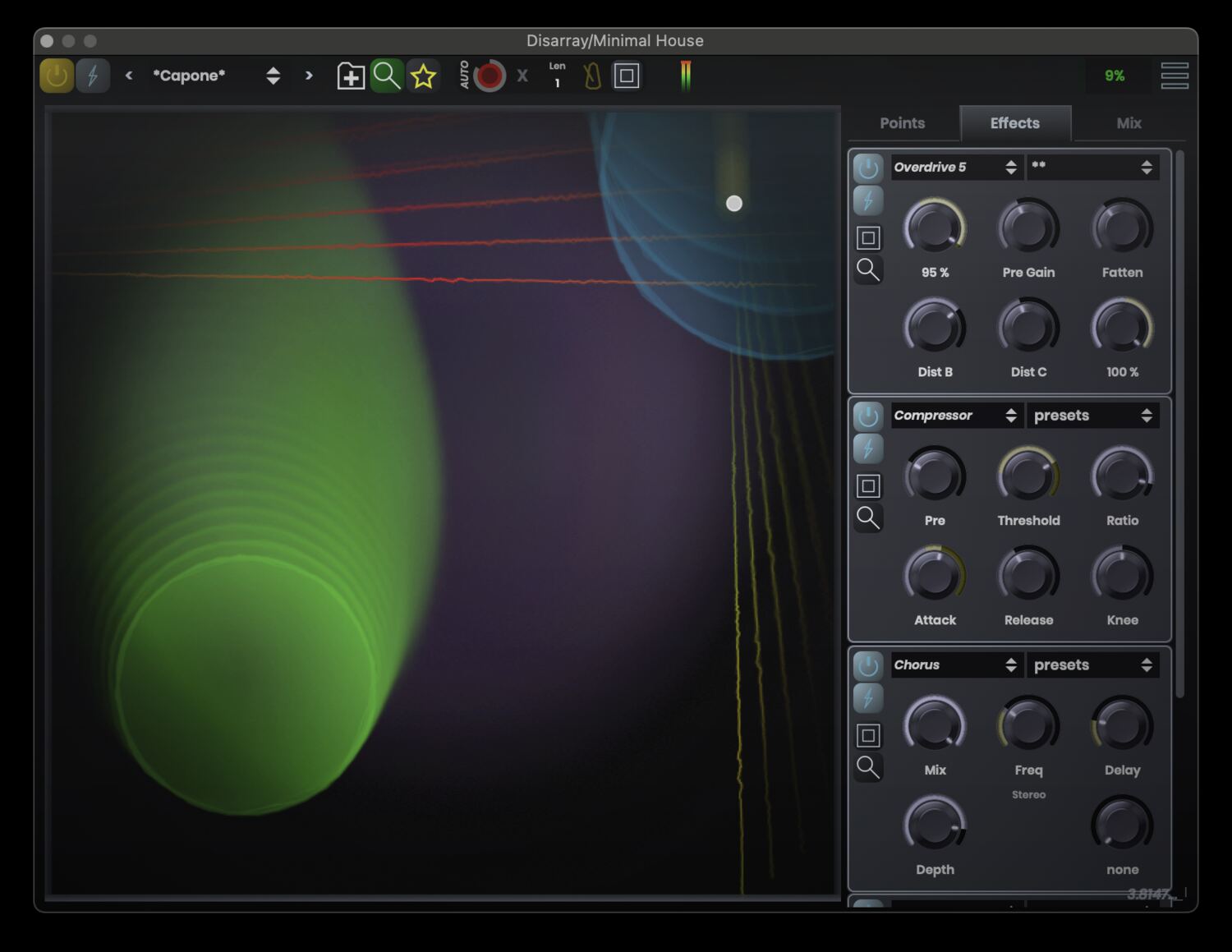Switch to the Mix tab
Image resolution: width=1232 pixels, height=952 pixels.
pyautogui.click(x=1129, y=123)
